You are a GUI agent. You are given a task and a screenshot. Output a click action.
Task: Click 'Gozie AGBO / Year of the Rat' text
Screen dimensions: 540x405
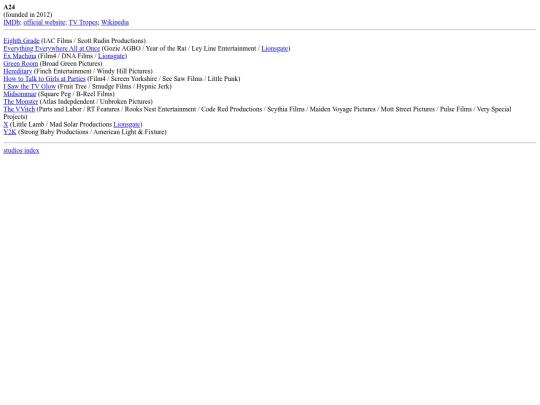click(x=145, y=49)
